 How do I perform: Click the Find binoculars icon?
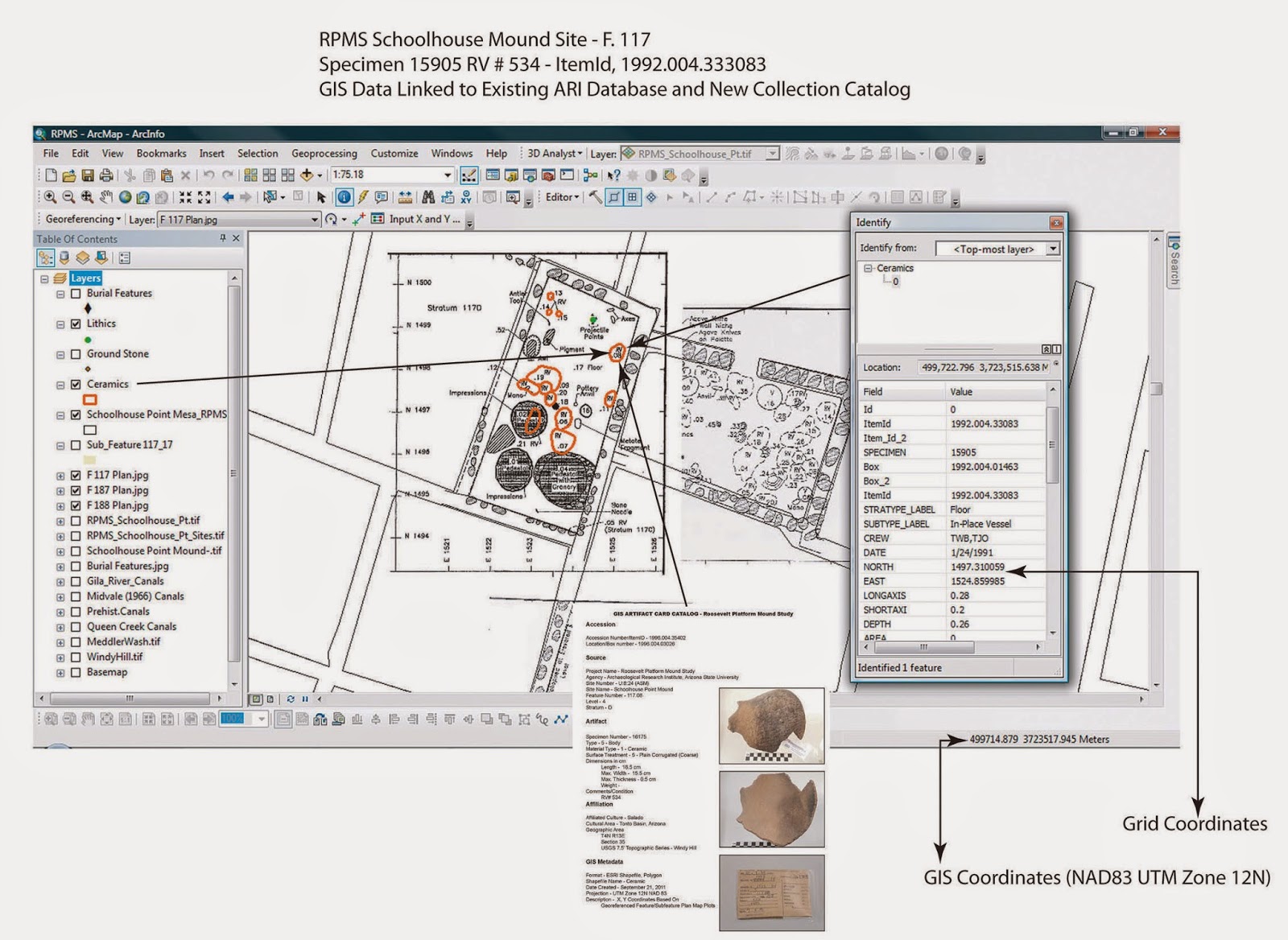point(428,197)
